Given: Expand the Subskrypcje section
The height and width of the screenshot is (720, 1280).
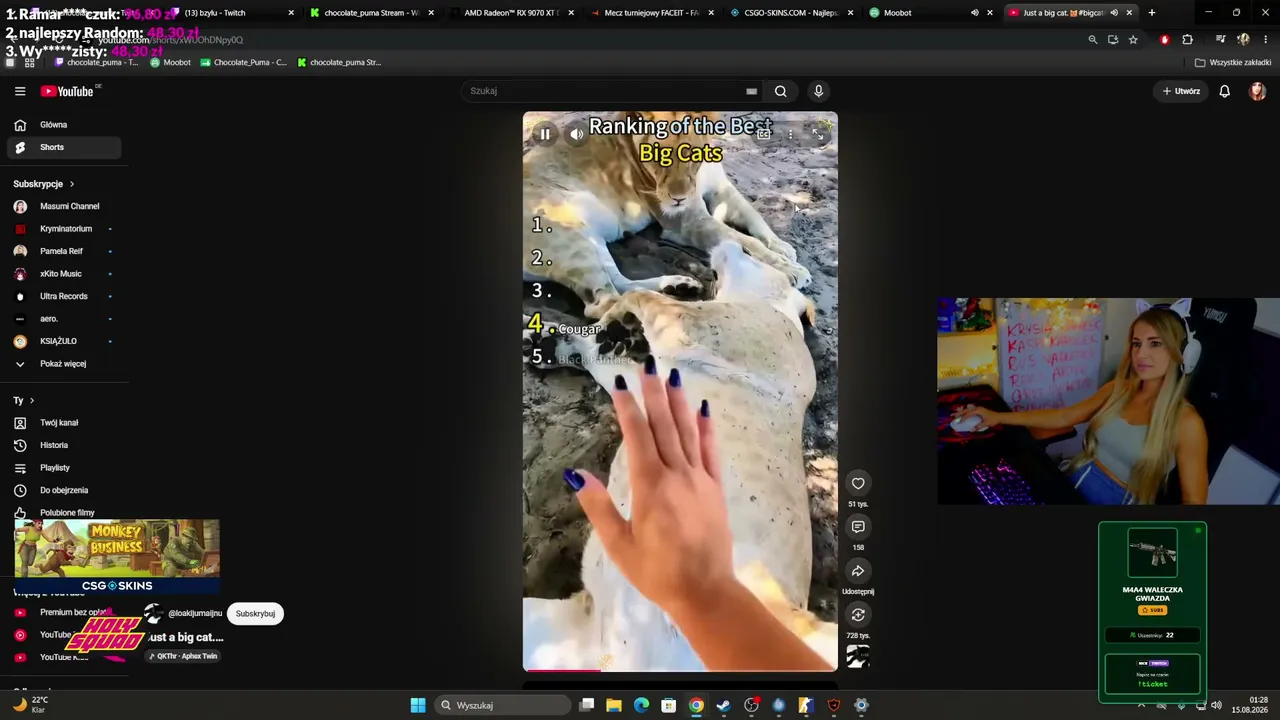Looking at the screenshot, I should pos(44,184).
